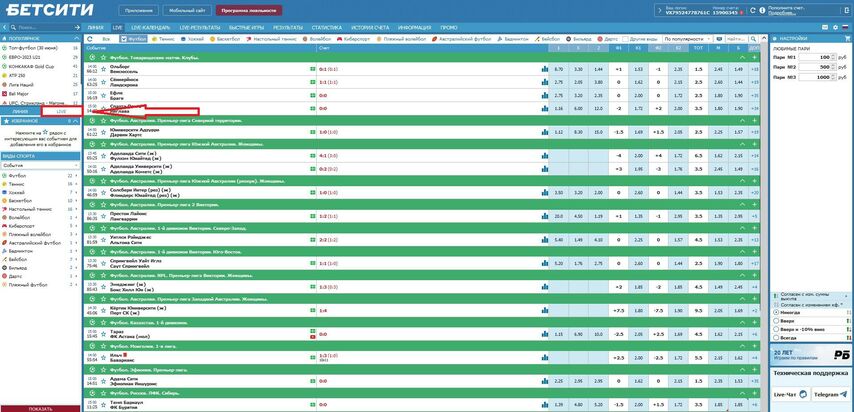This screenshot has height=412, width=854.
Task: Open the settings gear icon
Action: 835,27
